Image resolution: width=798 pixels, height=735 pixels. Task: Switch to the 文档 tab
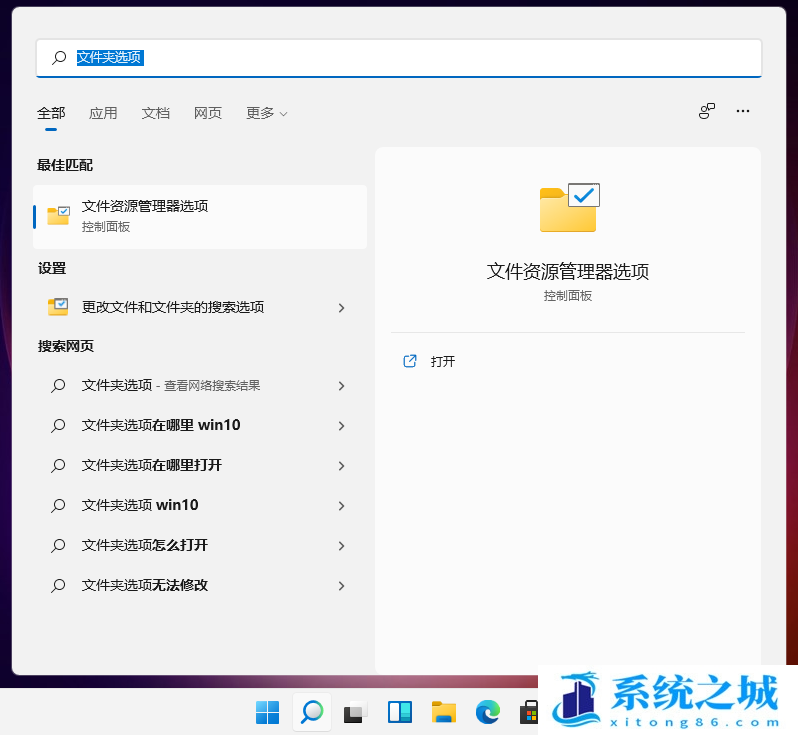[156, 113]
